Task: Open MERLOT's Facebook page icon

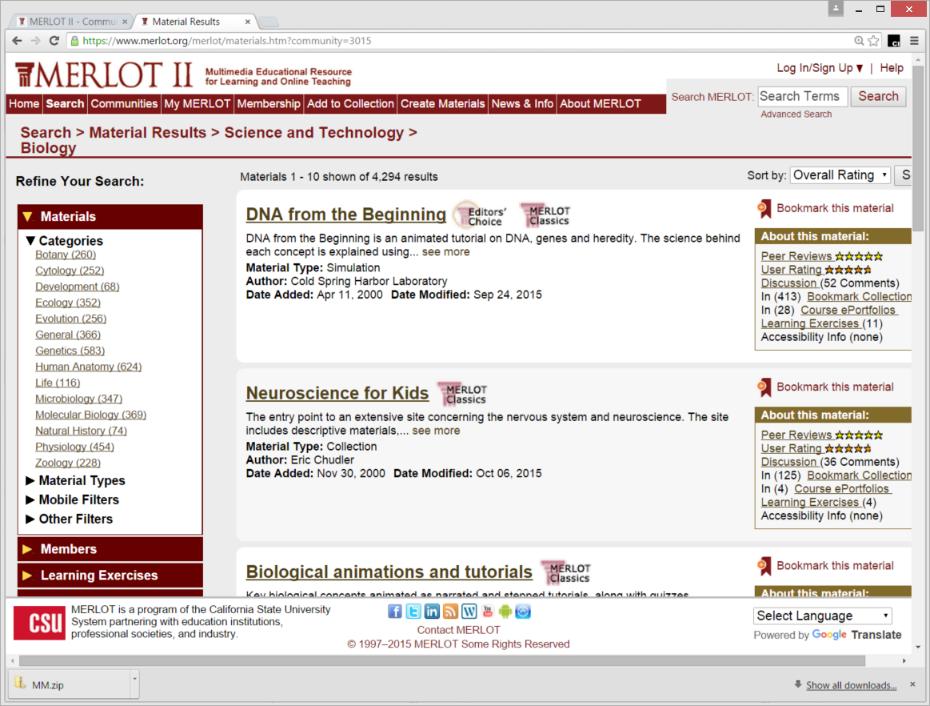Action: coord(394,611)
